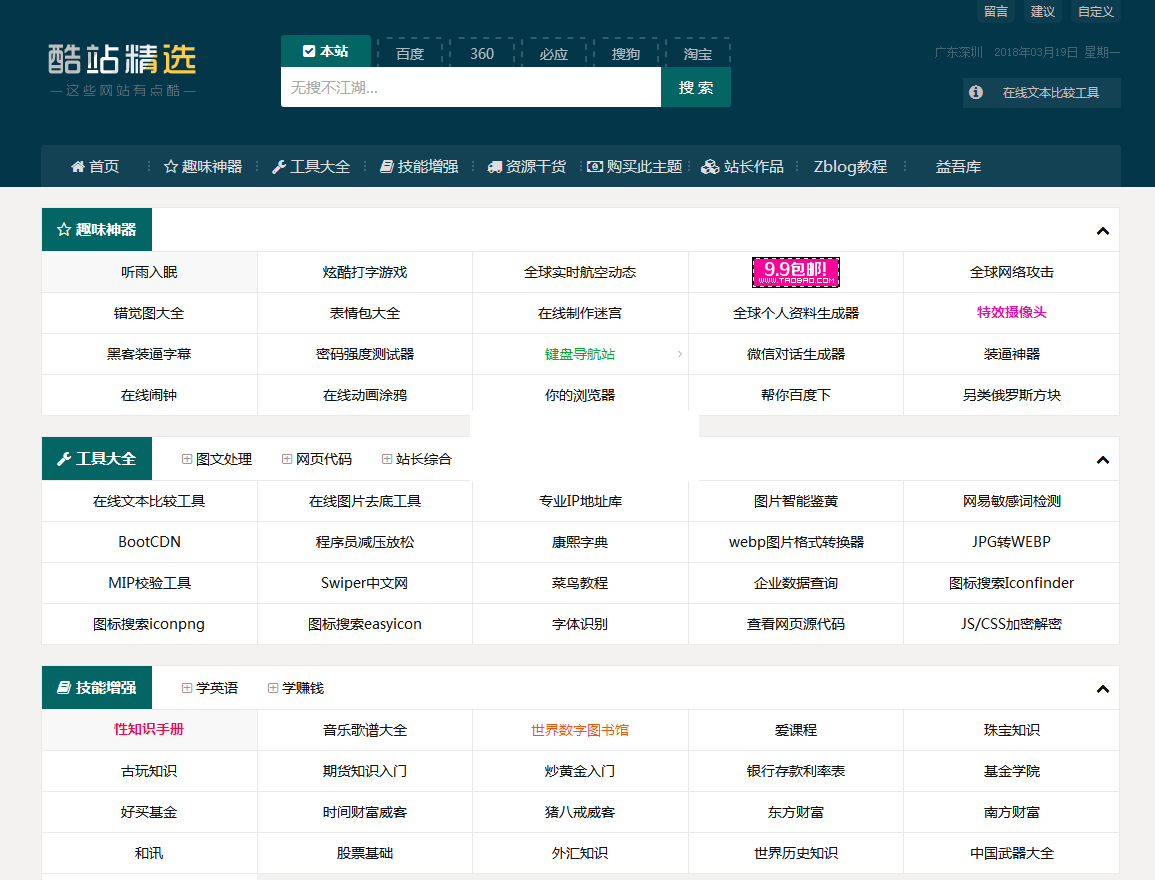
Task: Focus the 无搜不江湖 search input field
Action: [x=470, y=88]
